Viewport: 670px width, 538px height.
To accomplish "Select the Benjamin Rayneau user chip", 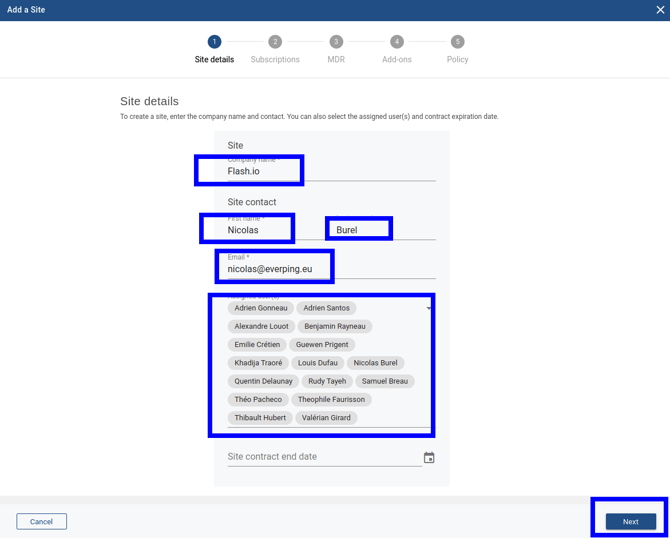I will tap(335, 326).
